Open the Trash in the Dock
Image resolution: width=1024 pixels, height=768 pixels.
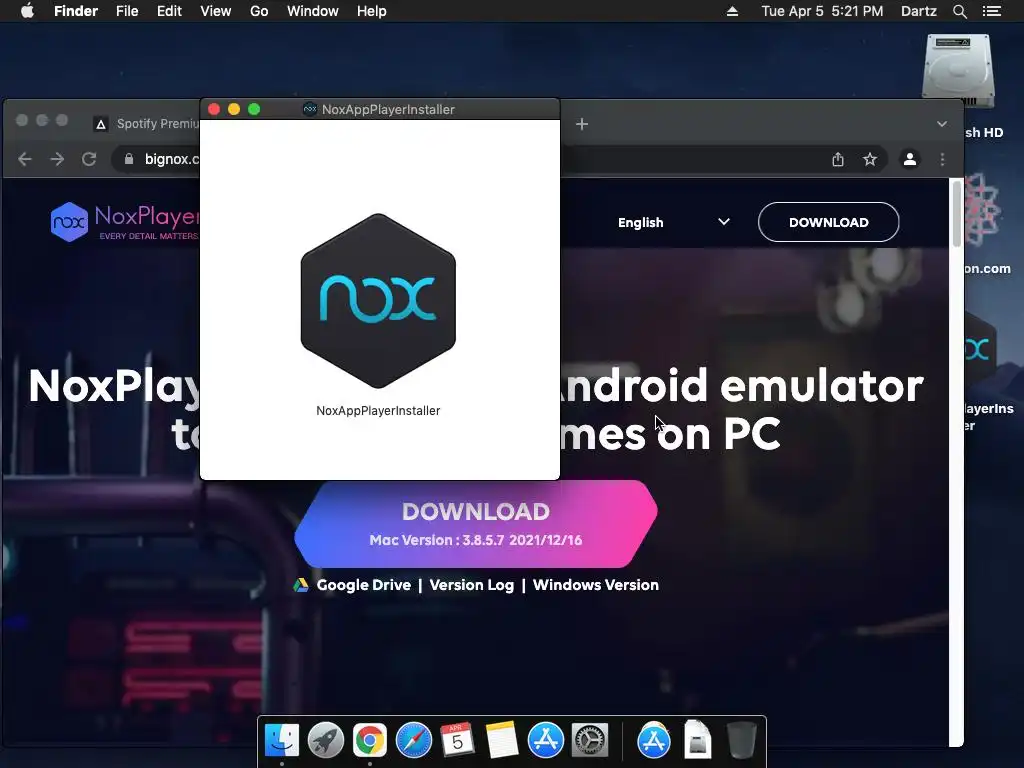tap(741, 741)
